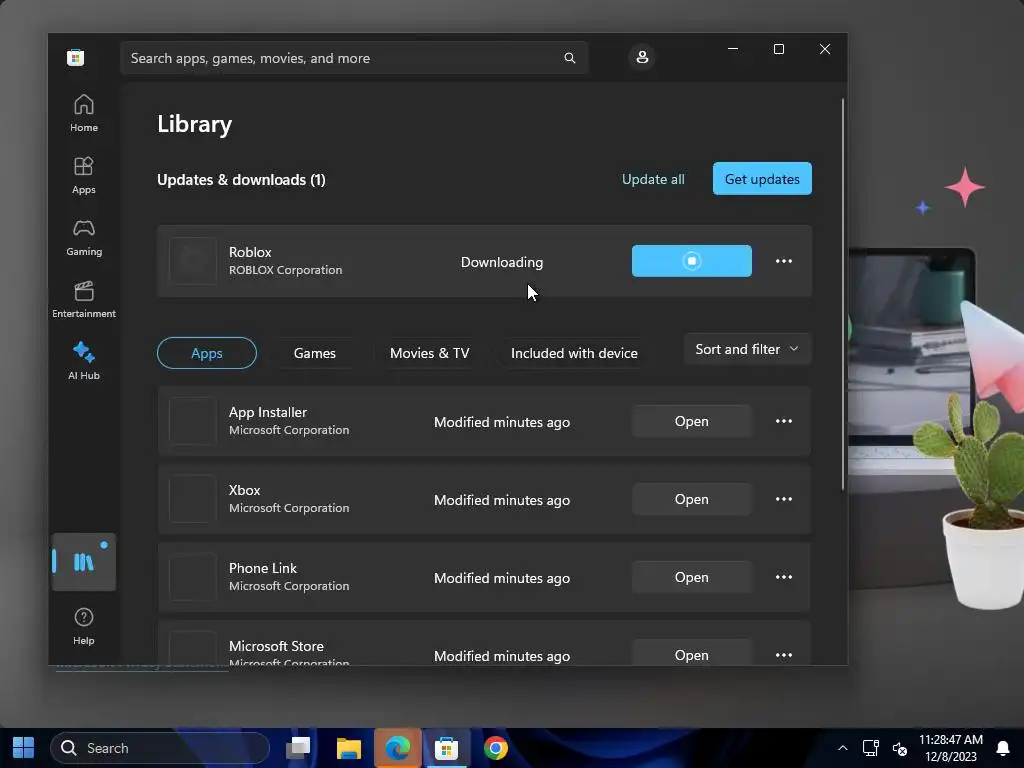Open the Home section in sidebar
1024x768 pixels.
pyautogui.click(x=84, y=114)
